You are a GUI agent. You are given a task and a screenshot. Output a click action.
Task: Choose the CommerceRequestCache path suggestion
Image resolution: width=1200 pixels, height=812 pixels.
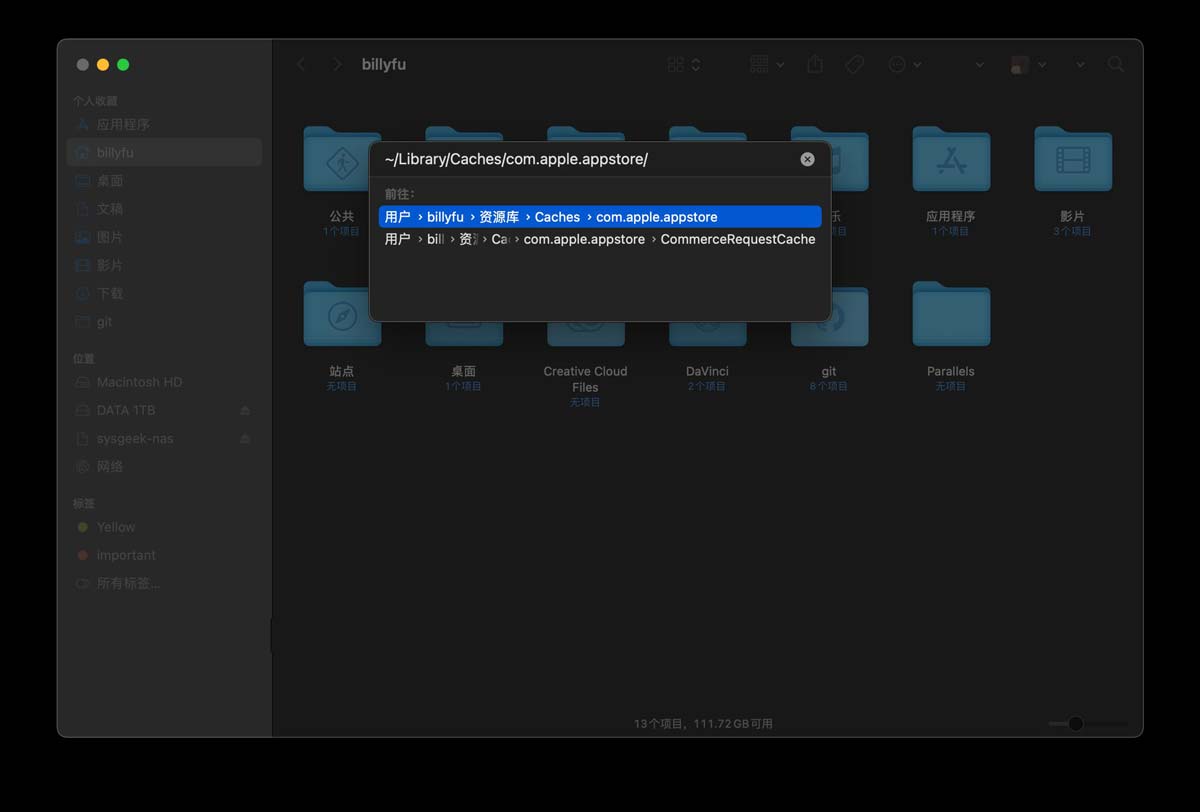tap(599, 240)
